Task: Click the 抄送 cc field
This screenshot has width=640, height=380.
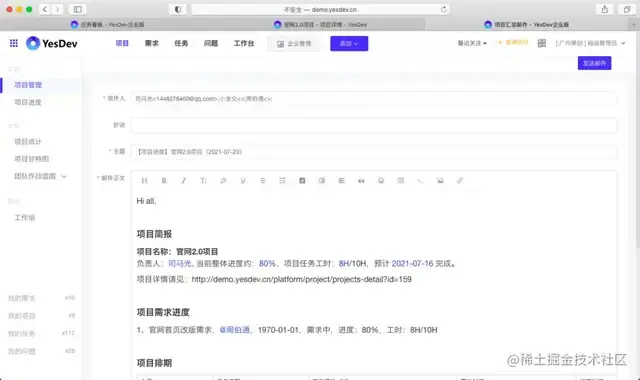Action: point(374,125)
